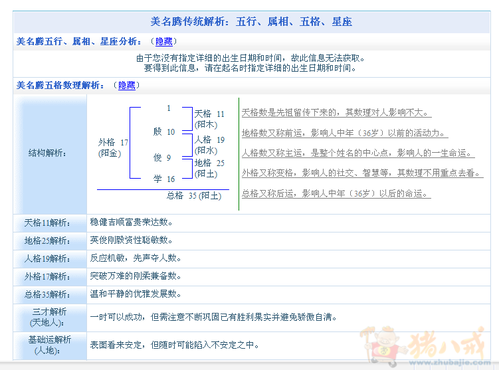The image size is (499, 370).
Task: Click the text 表面看来安定，但随时可能陷入不安定
Action: coord(174,345)
